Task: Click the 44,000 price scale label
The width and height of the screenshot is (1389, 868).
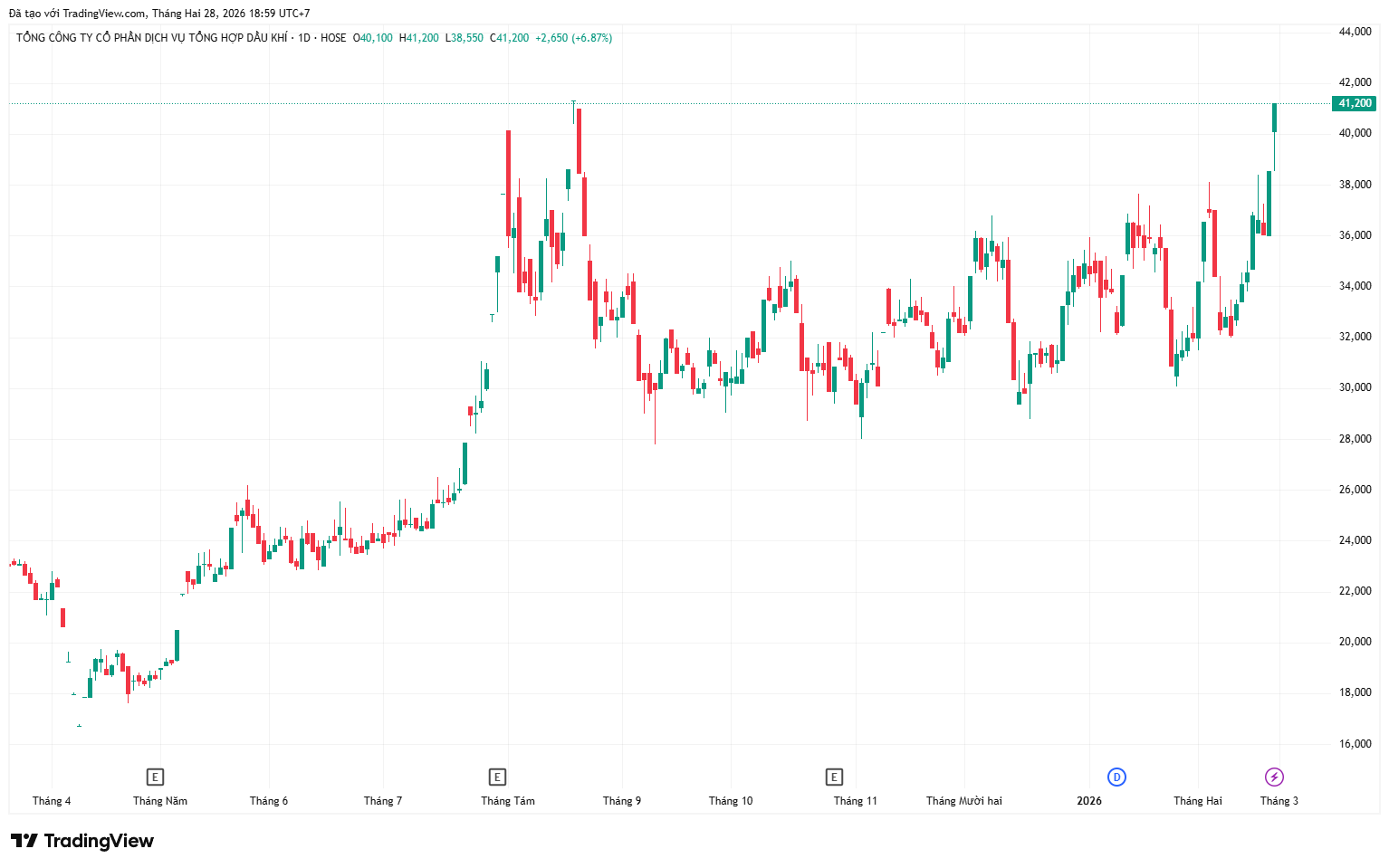Action: (1355, 32)
